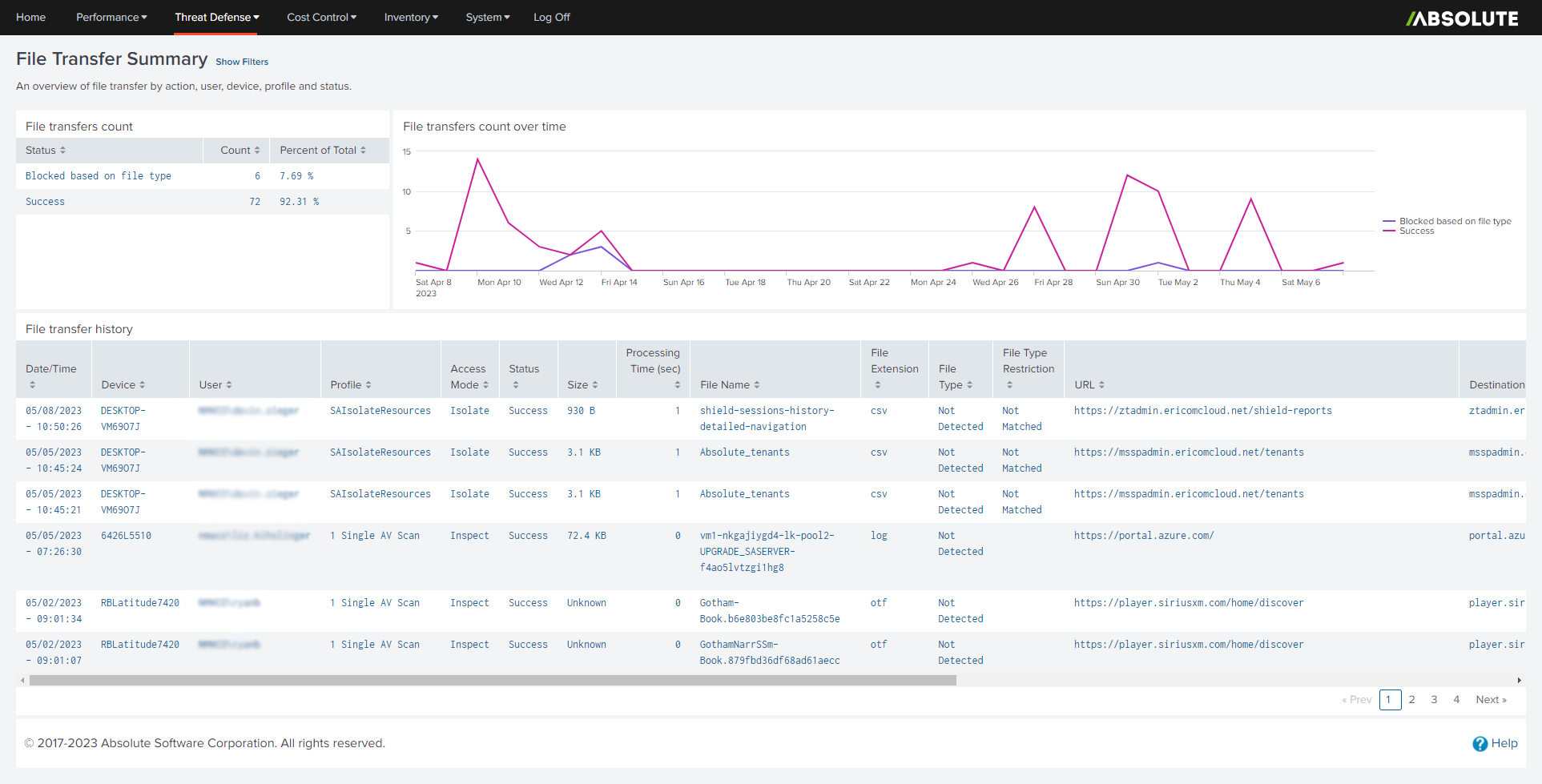
Task: Expand the Cost Control menu
Action: click(321, 17)
